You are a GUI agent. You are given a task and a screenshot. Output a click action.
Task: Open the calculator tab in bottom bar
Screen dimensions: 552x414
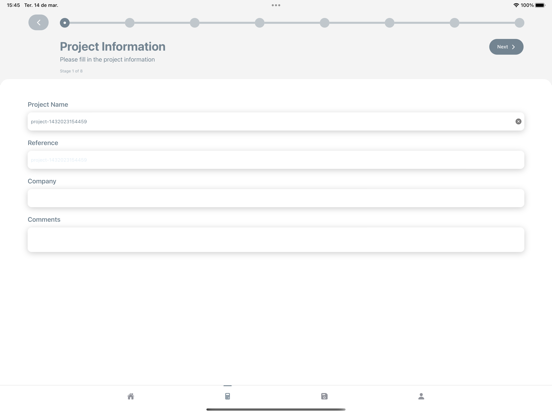click(x=227, y=396)
